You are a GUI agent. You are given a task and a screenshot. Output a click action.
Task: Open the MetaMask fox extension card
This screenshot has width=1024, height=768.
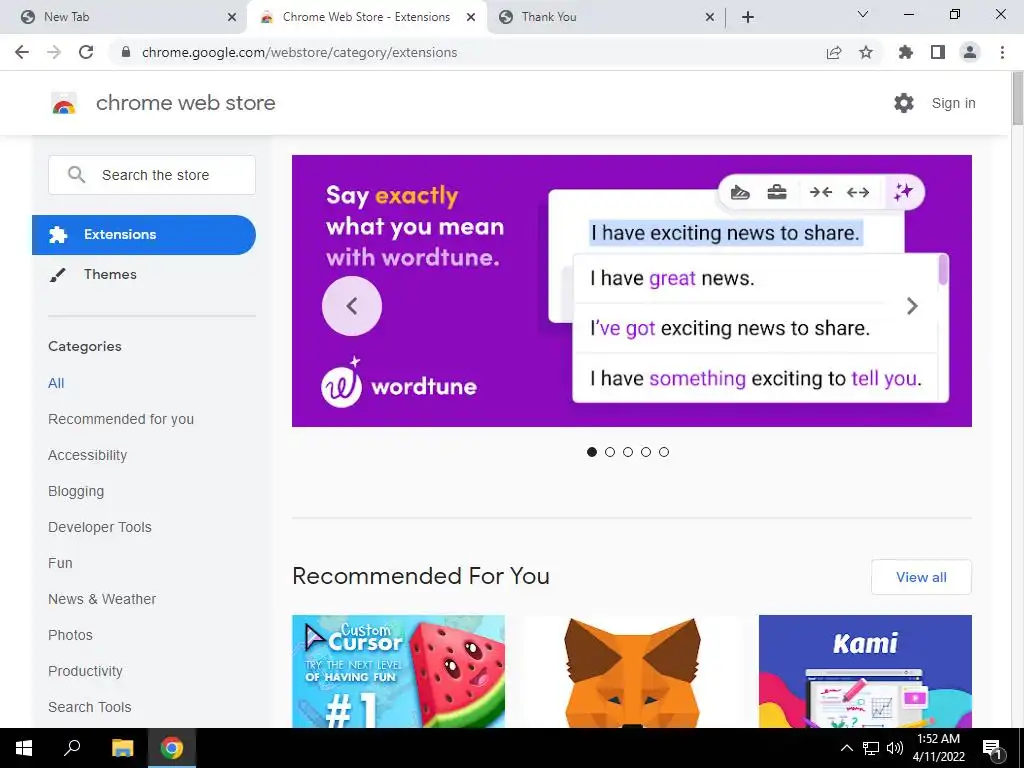point(632,671)
